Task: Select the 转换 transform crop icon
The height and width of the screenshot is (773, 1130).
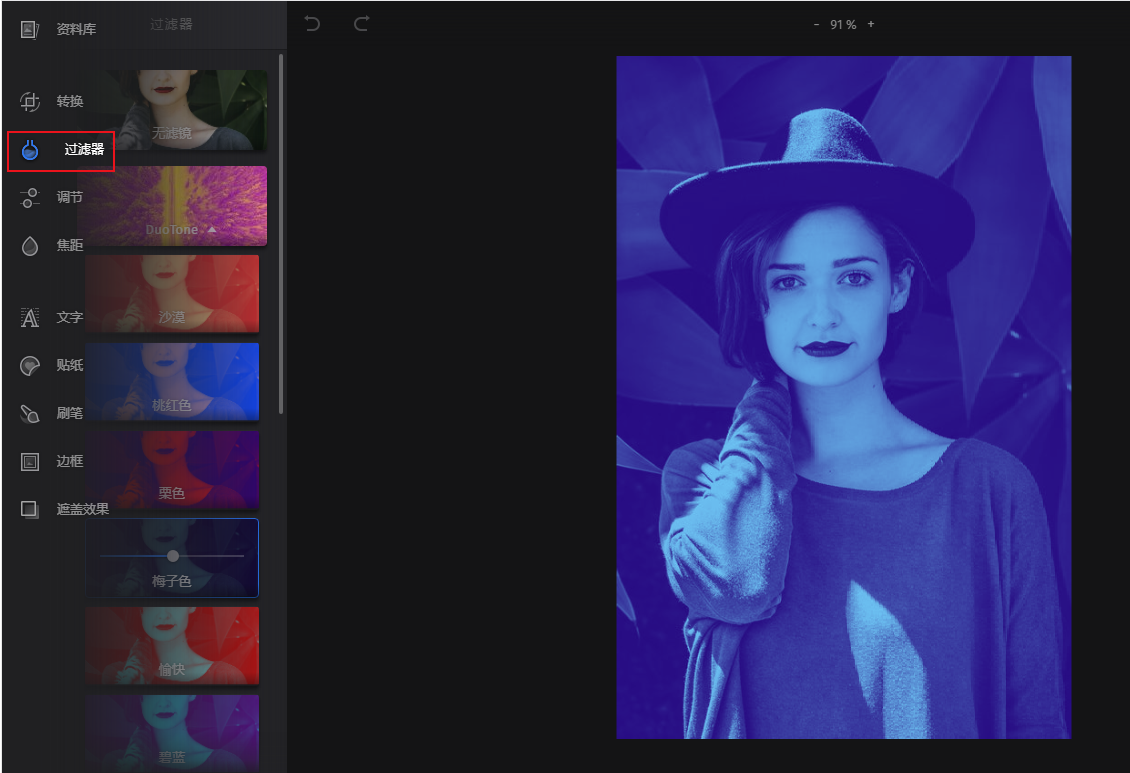Action: (30, 102)
